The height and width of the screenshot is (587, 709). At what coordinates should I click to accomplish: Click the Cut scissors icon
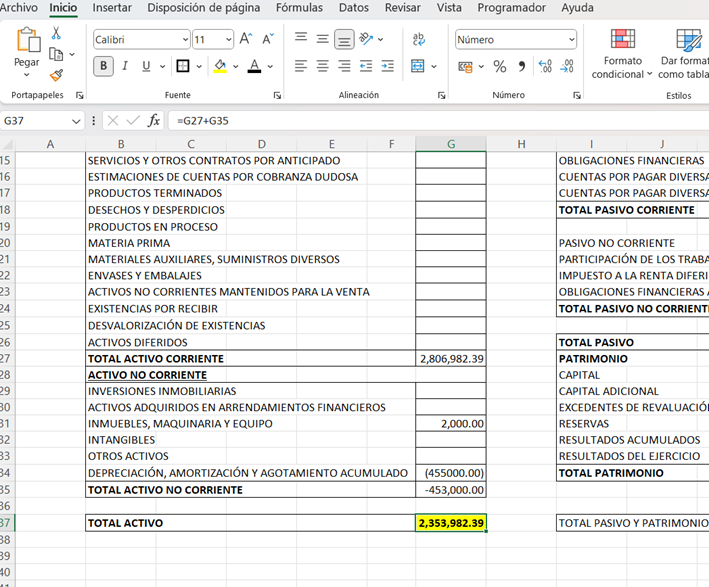[x=56, y=33]
